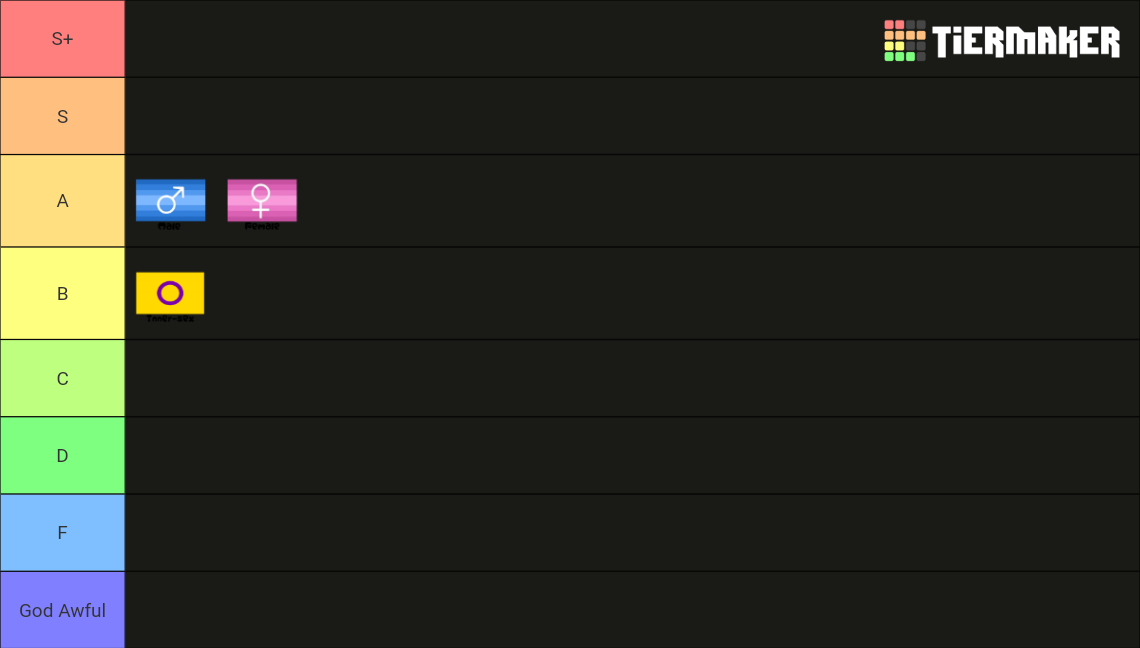Click the green D tier label
This screenshot has width=1140, height=648.
click(x=62, y=455)
